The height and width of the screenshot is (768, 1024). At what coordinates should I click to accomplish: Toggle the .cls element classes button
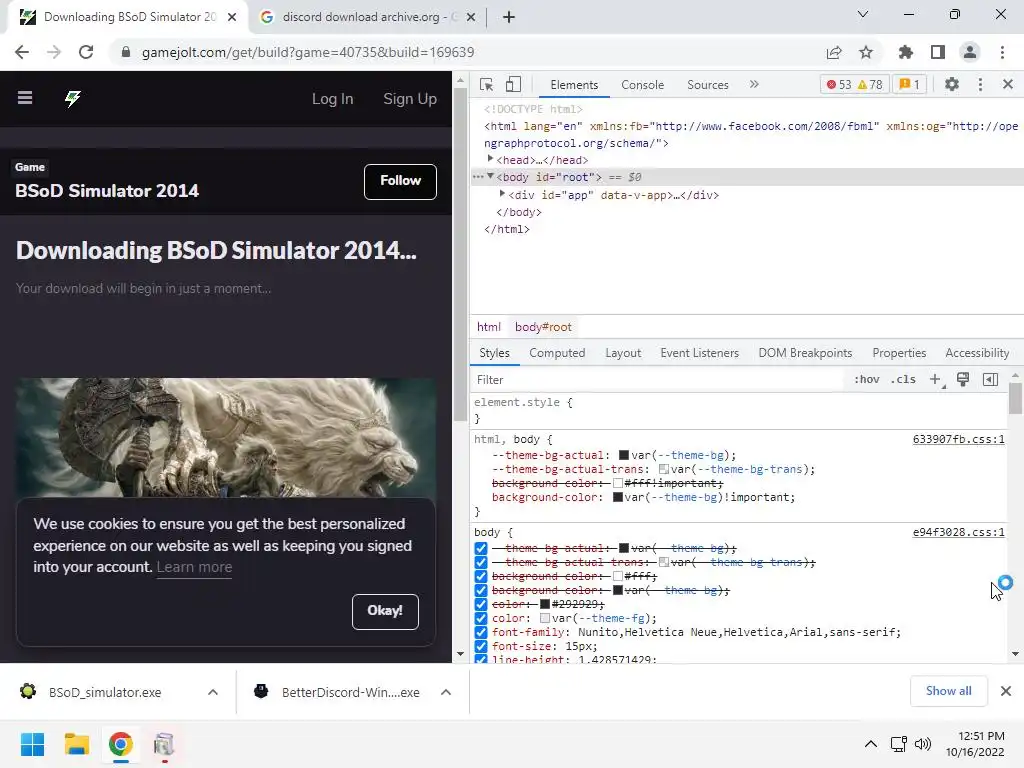click(x=903, y=379)
